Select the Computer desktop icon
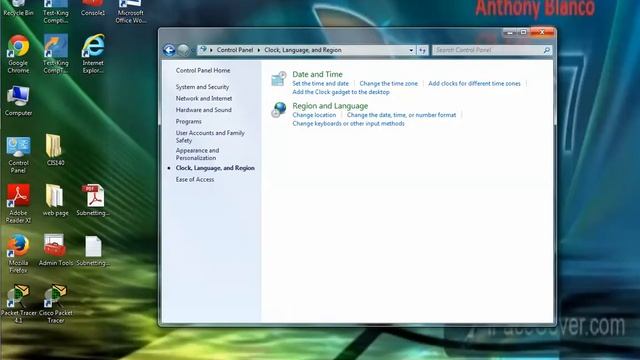This screenshot has height=360, width=640. [x=18, y=96]
